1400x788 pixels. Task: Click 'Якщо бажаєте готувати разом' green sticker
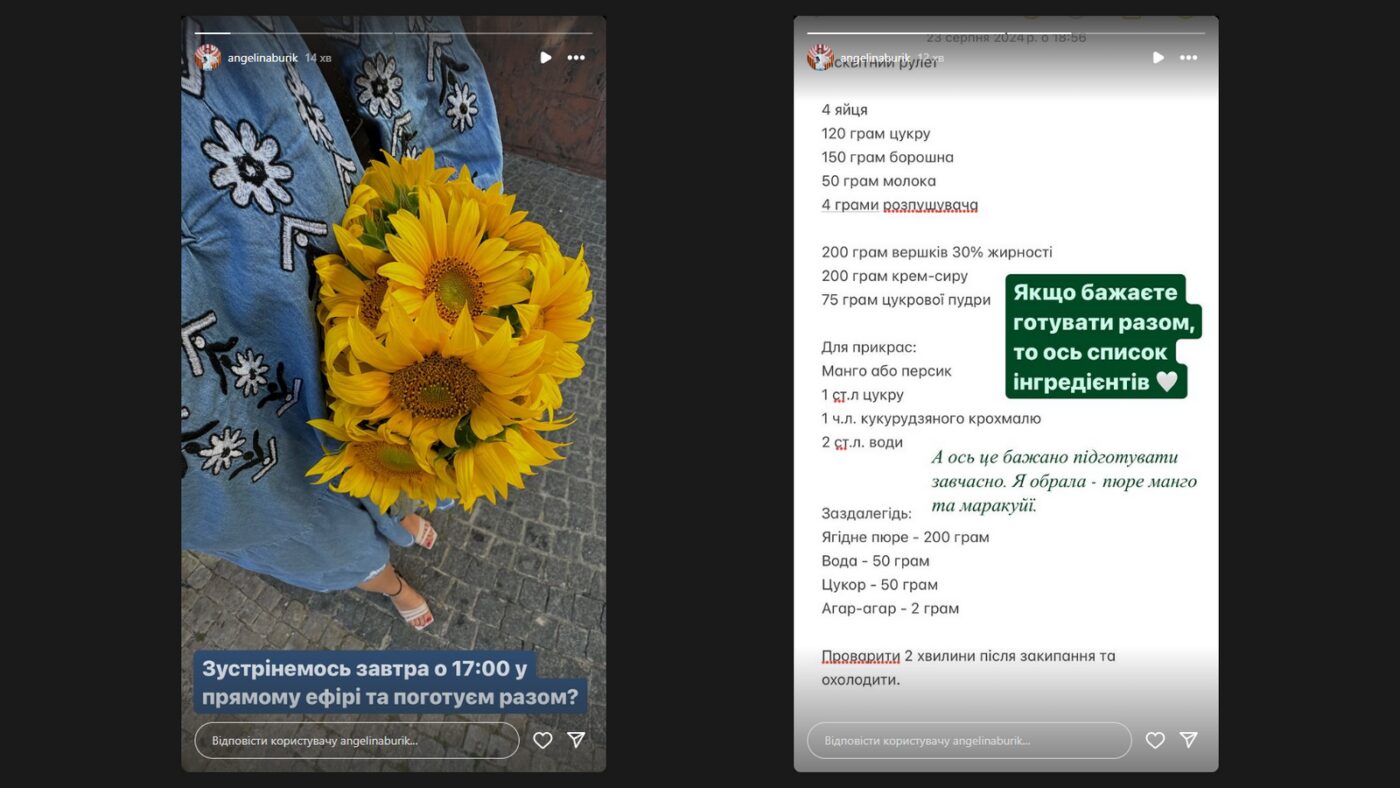(1103, 337)
